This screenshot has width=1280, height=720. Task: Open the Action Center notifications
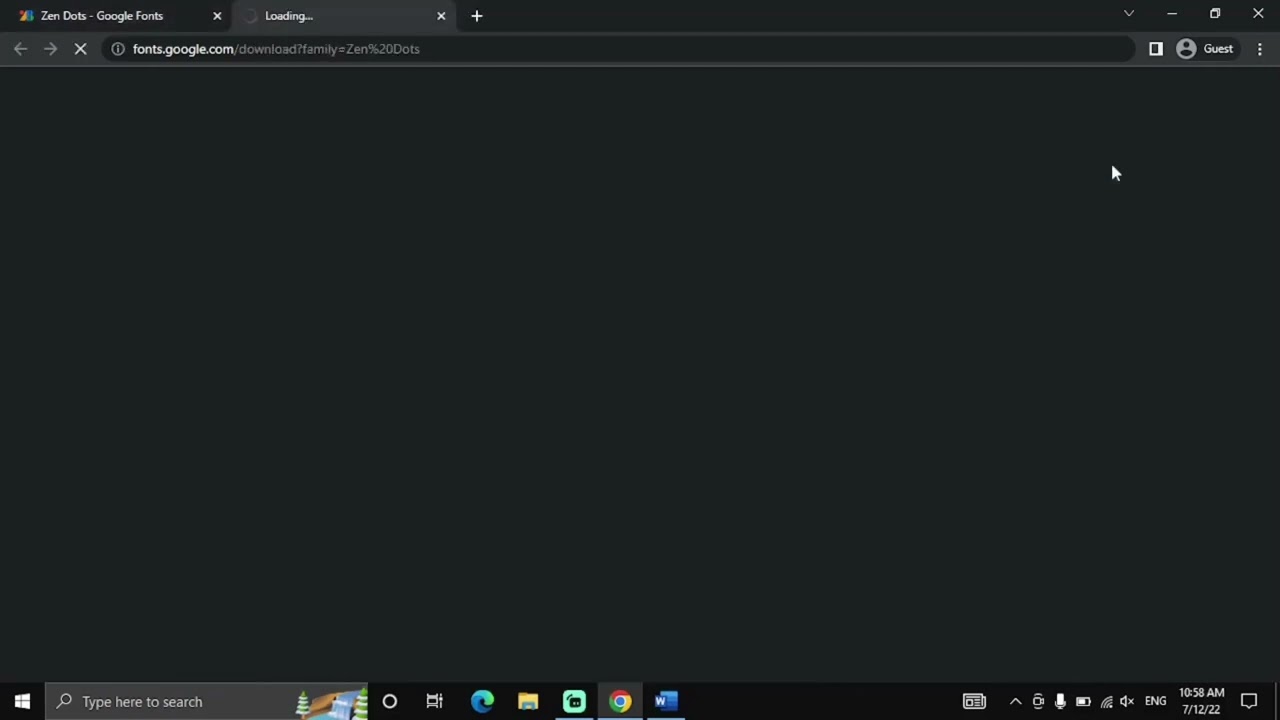pos(1249,702)
